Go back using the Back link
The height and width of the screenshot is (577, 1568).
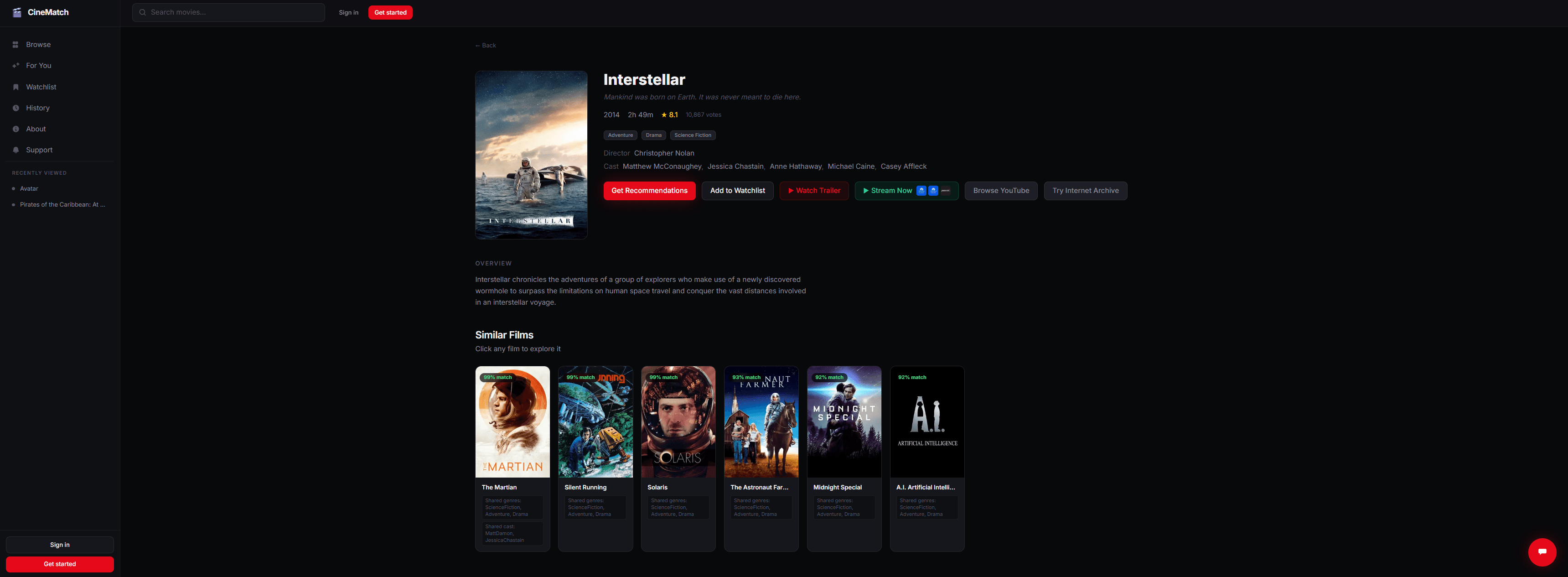485,46
